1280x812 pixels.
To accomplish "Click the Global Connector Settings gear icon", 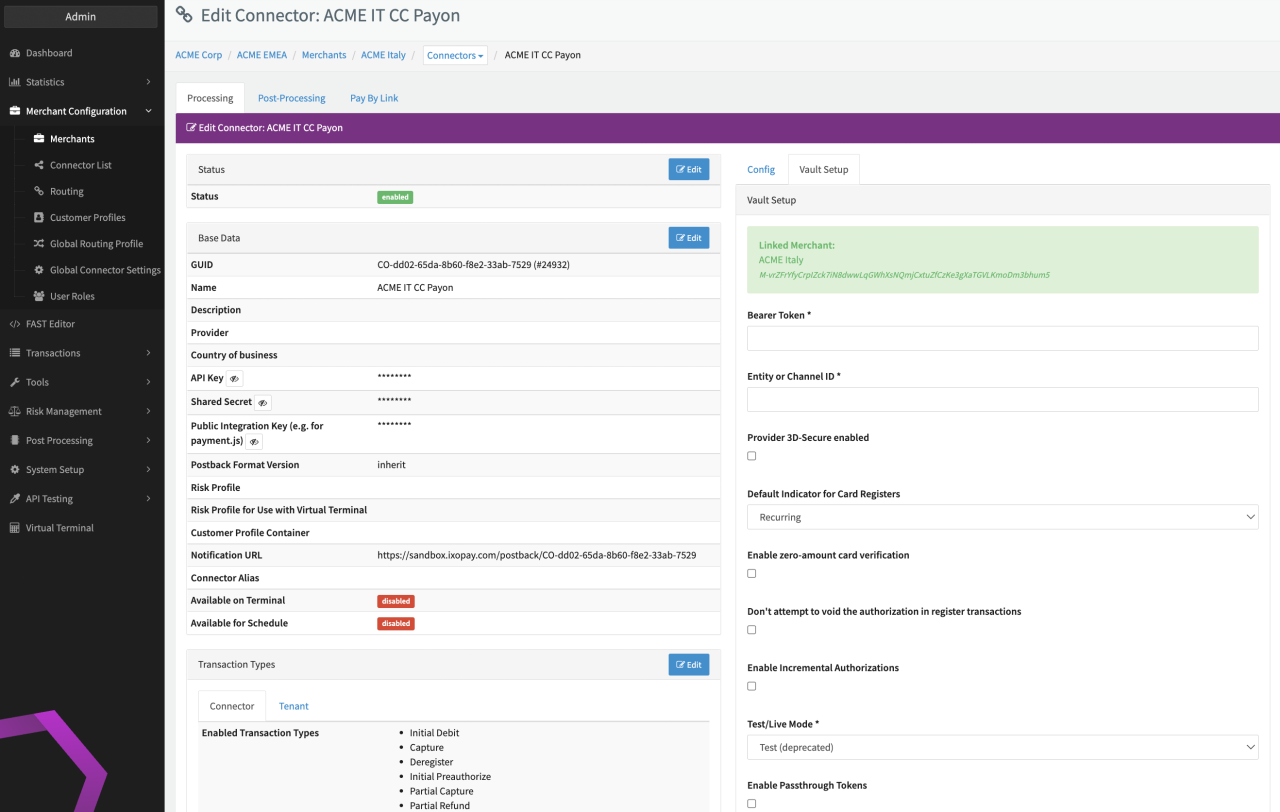I will (39, 270).
